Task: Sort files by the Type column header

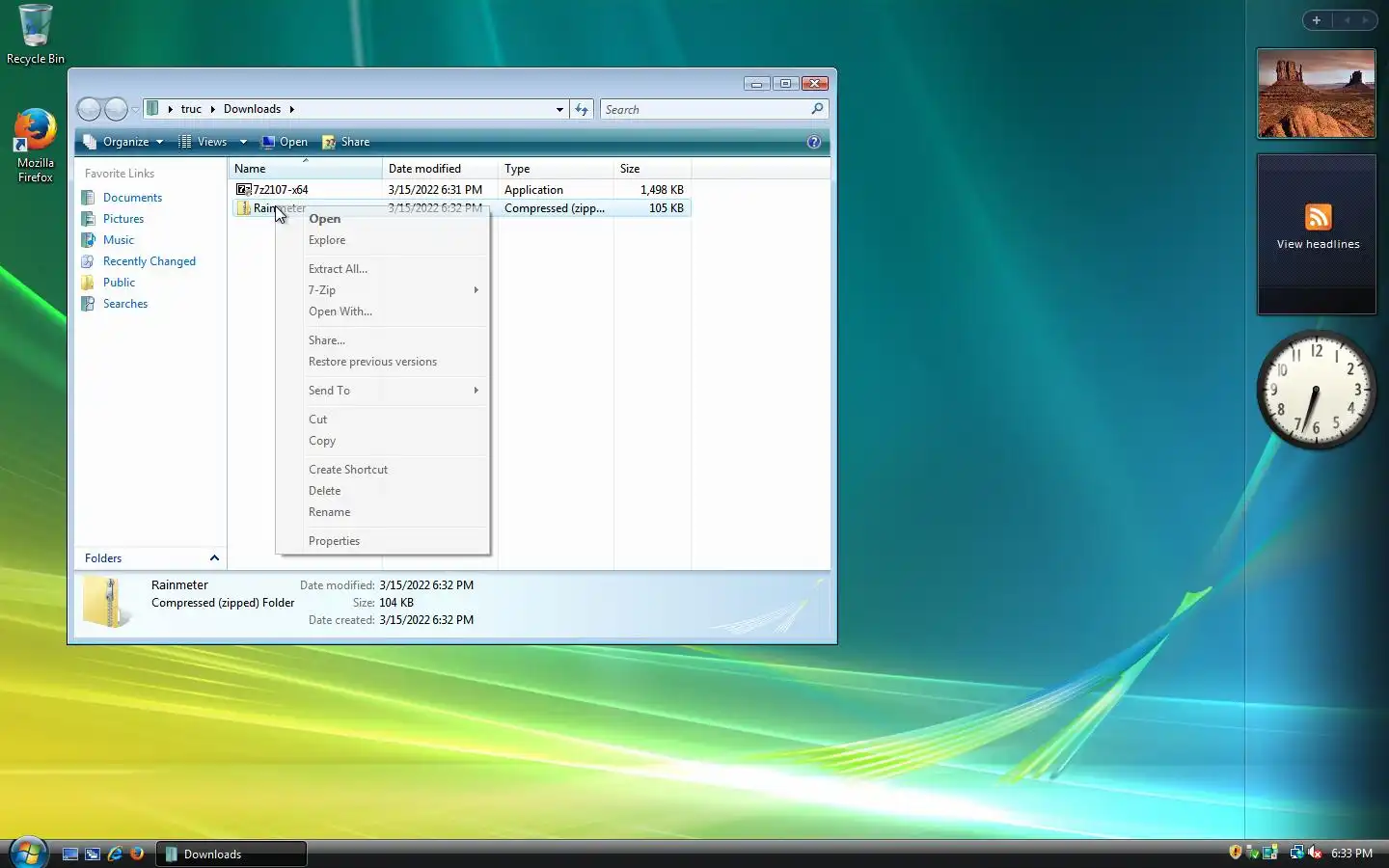Action: (x=556, y=169)
